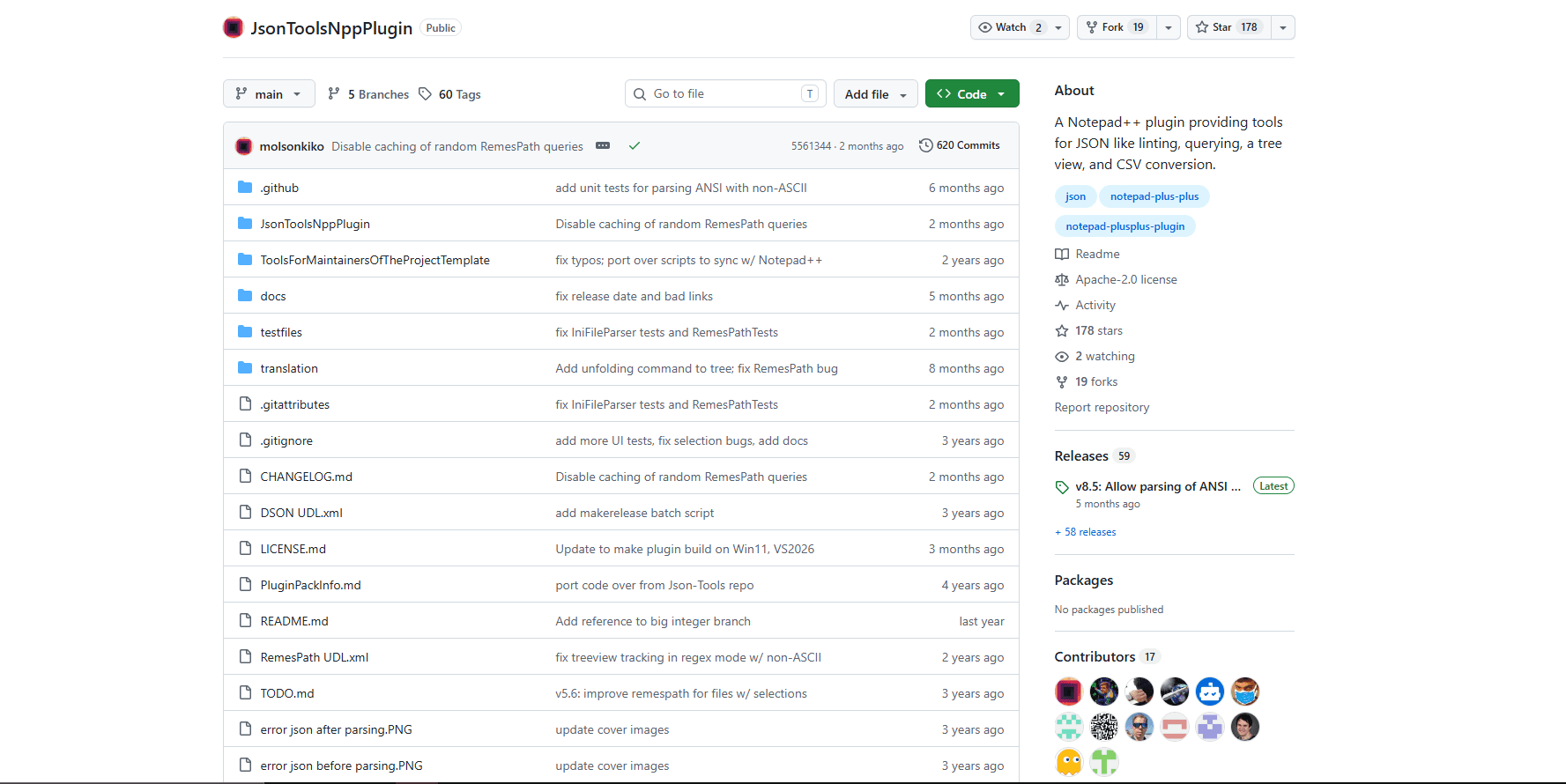Open the .gitattributes file

click(x=295, y=404)
